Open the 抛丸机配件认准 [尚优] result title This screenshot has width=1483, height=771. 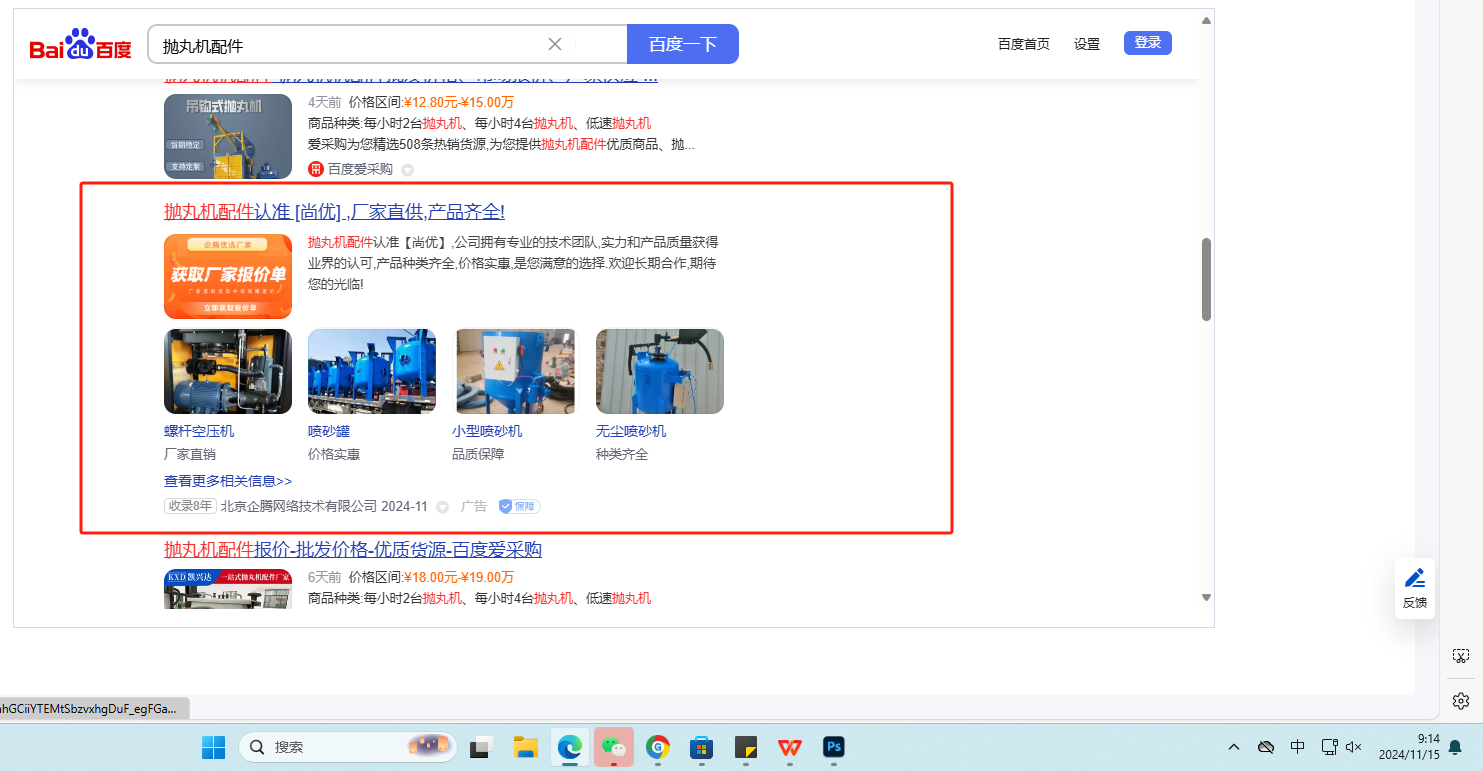click(335, 212)
